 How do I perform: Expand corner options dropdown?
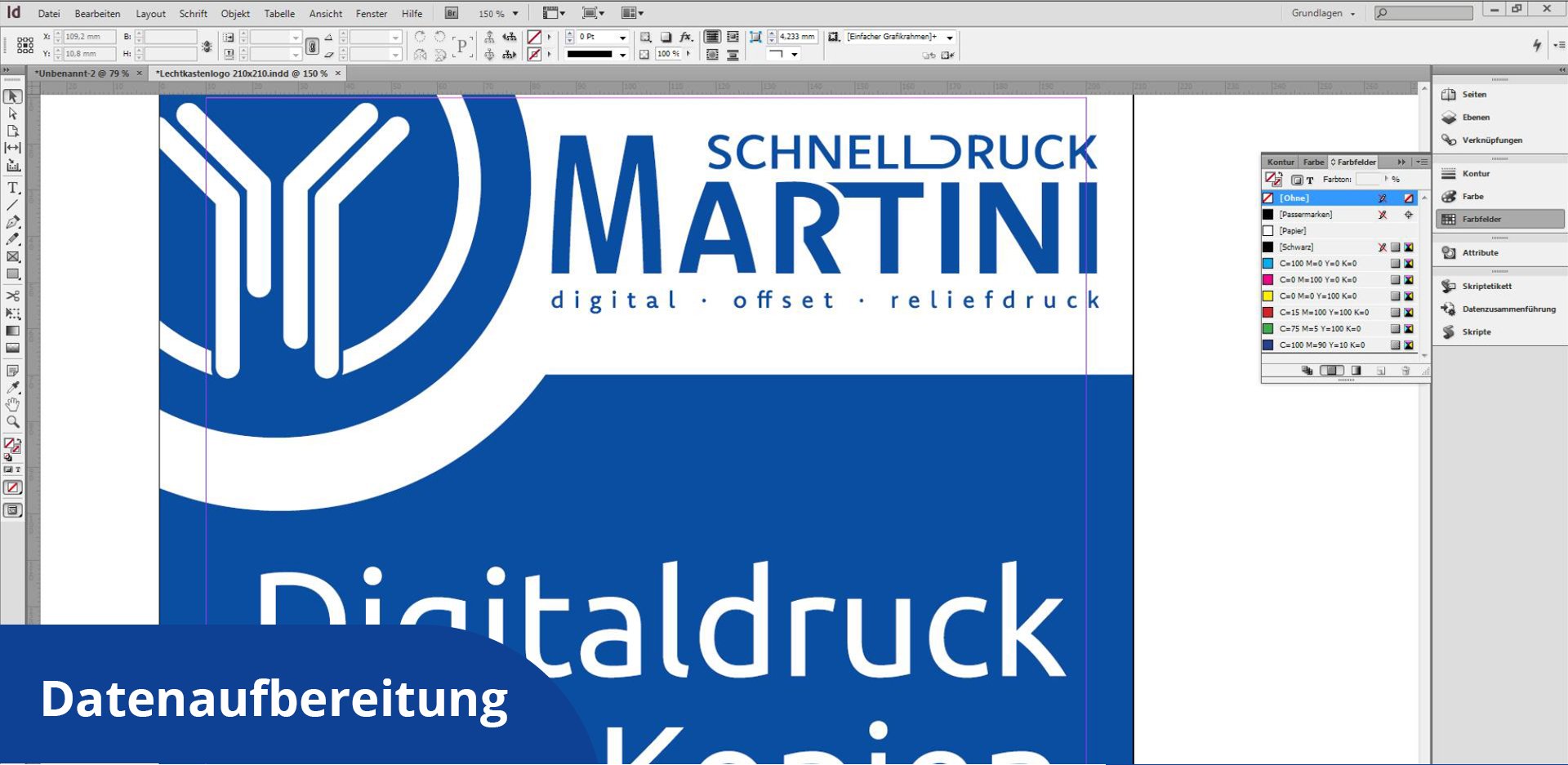tap(794, 55)
